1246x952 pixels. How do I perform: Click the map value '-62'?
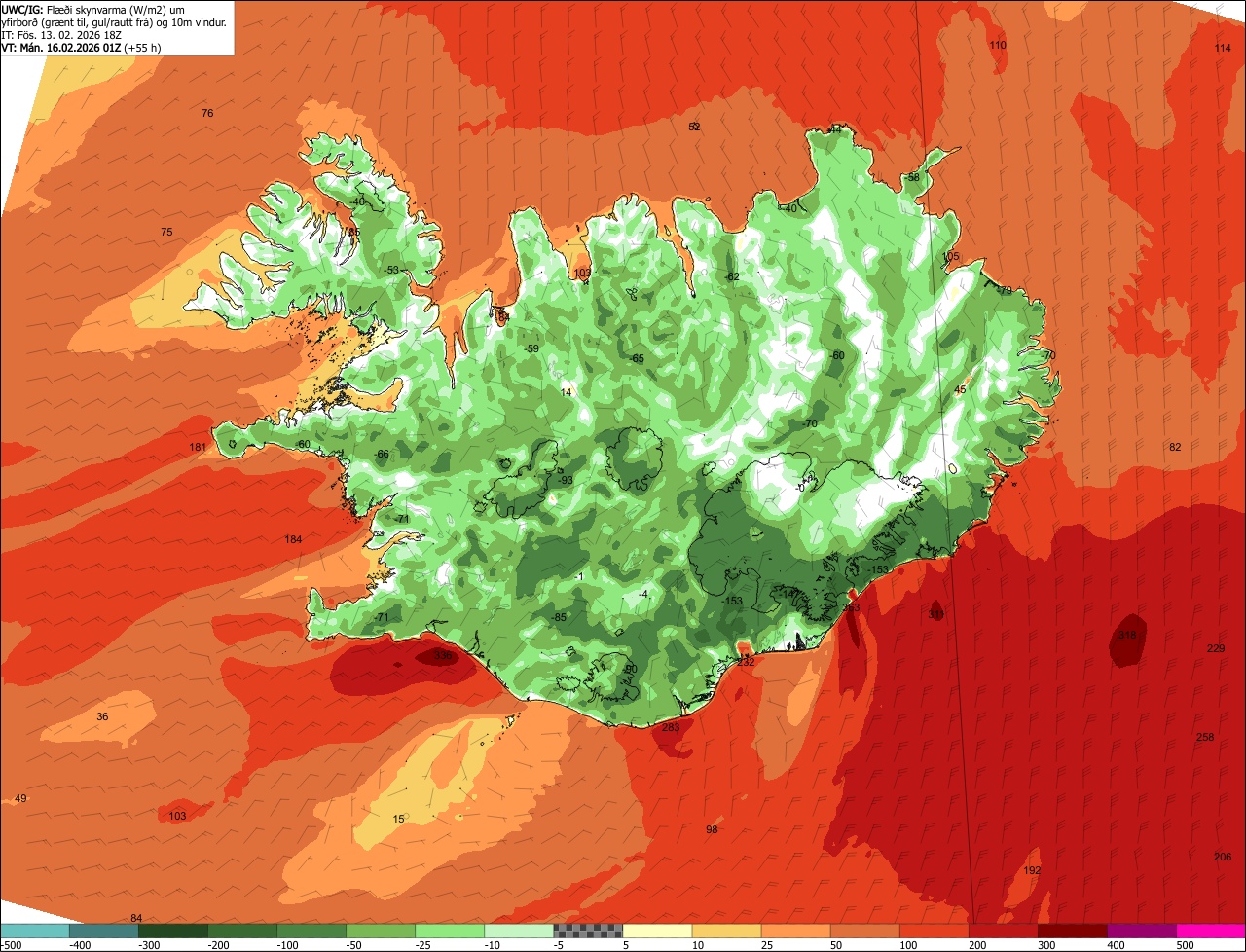[x=732, y=276]
